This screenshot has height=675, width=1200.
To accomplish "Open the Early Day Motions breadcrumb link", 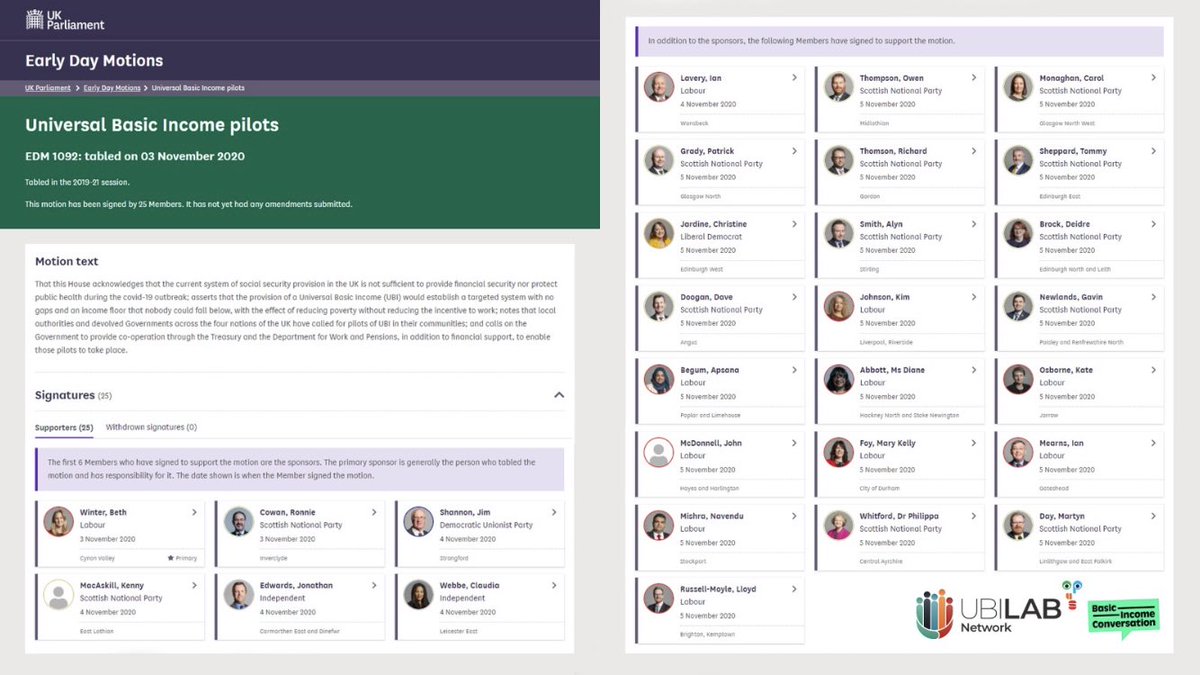I will click(x=112, y=88).
